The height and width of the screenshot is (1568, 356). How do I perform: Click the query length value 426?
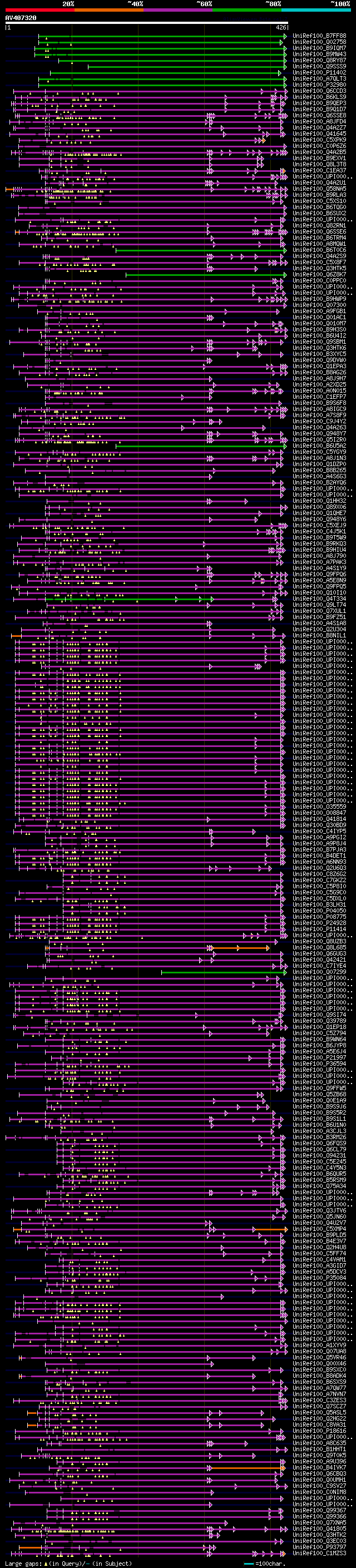point(280,27)
